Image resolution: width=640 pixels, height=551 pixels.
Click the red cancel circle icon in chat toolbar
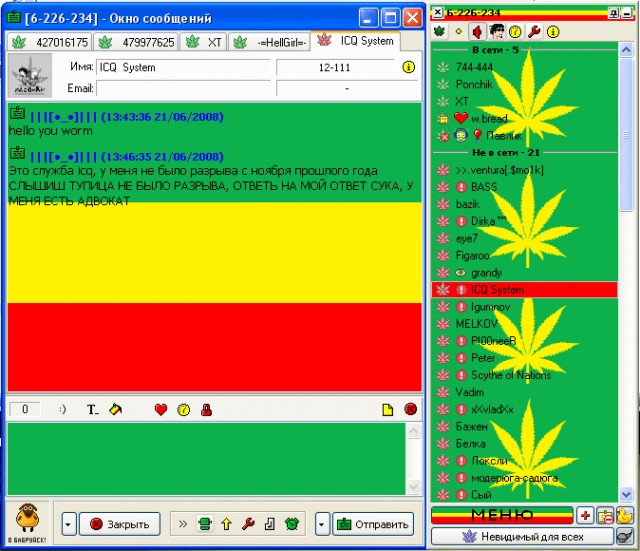[411, 409]
